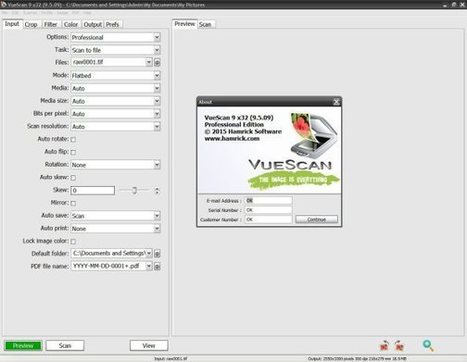Switch to the Crop tab
Screen dimensions: 467x362
(x=31, y=24)
